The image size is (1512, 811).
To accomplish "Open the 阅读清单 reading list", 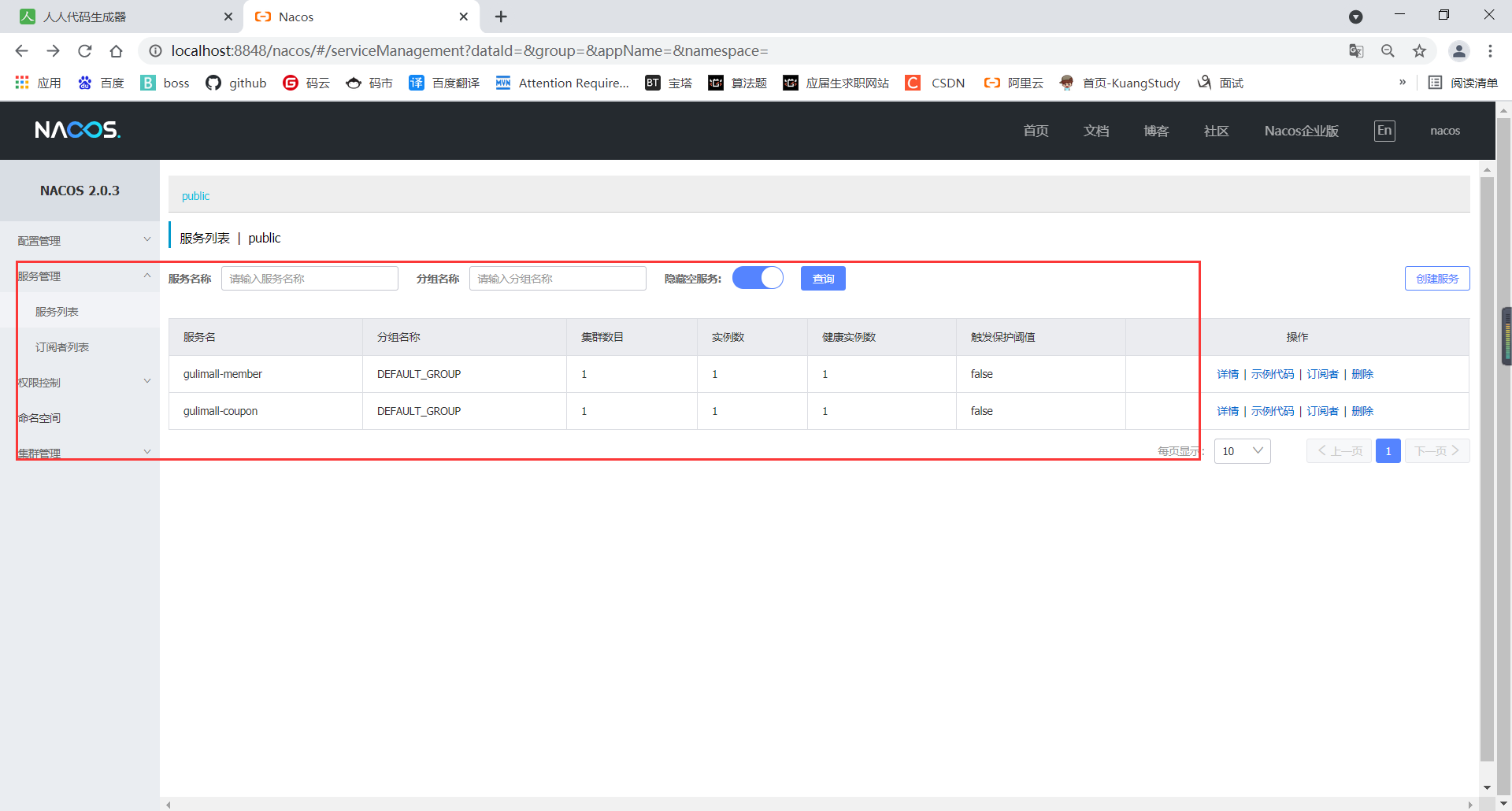I will point(1463,83).
